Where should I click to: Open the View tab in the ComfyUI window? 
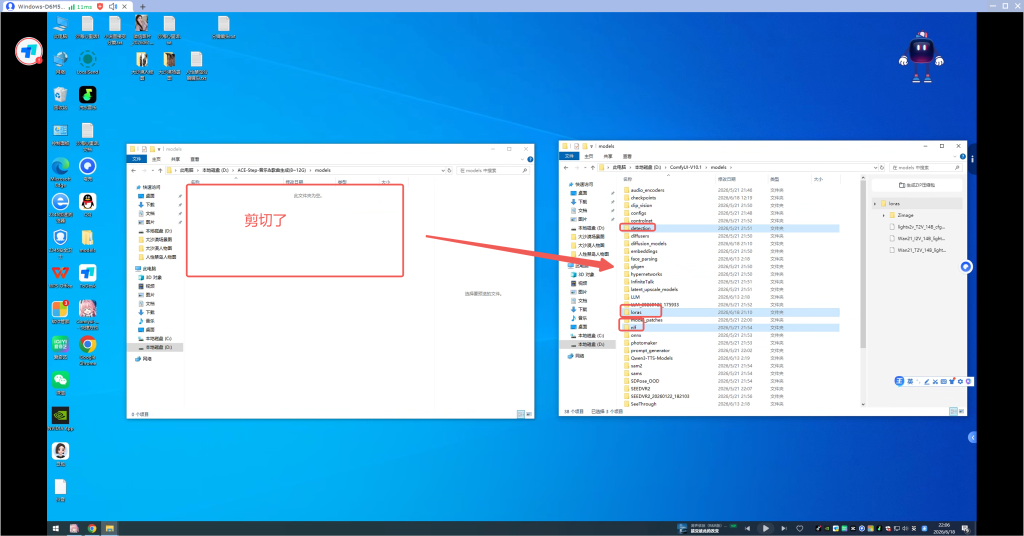pyautogui.click(x=627, y=156)
